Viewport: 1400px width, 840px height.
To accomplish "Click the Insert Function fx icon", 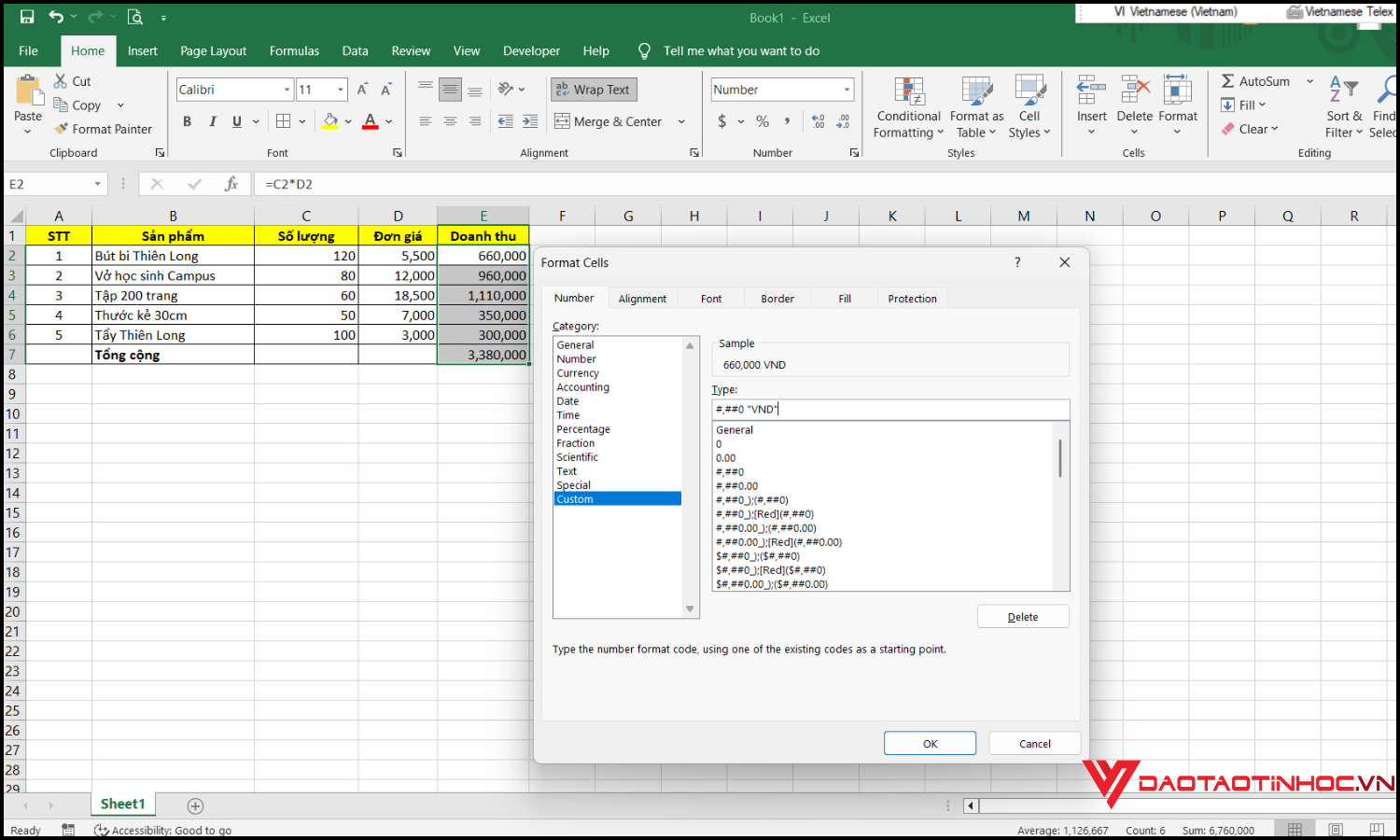I will 231,184.
